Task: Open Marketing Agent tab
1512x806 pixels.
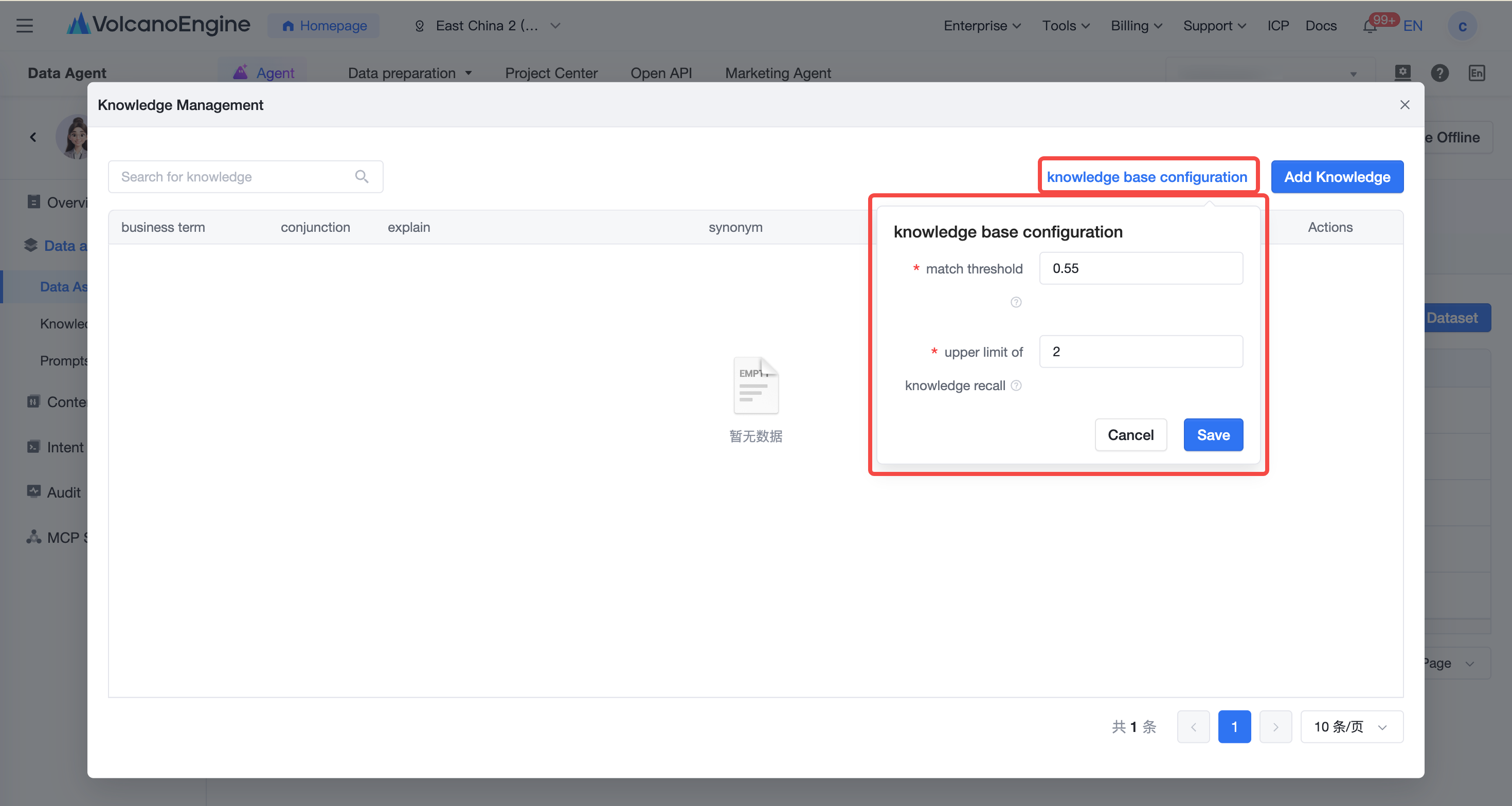Action: tap(778, 74)
